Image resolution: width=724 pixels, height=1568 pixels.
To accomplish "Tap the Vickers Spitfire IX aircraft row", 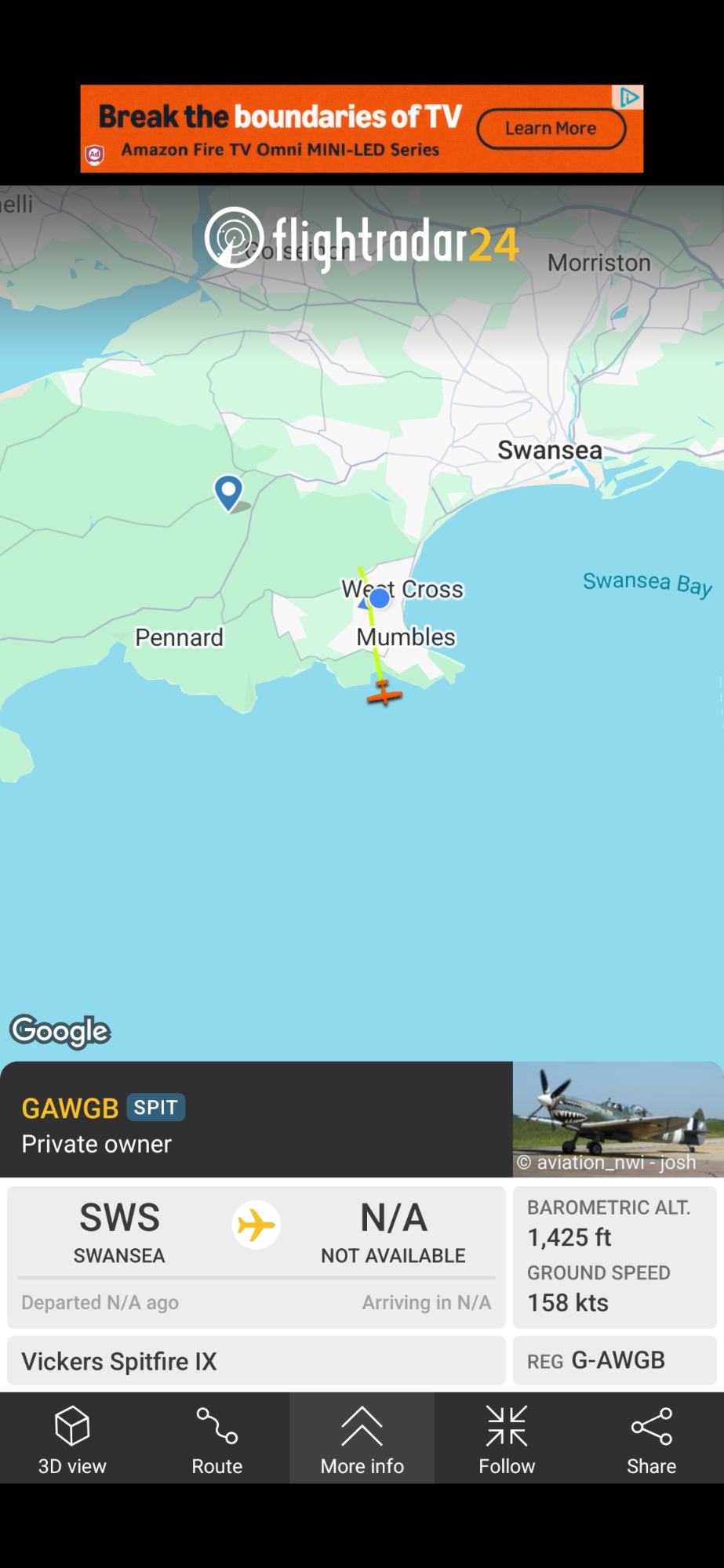I will click(256, 1361).
